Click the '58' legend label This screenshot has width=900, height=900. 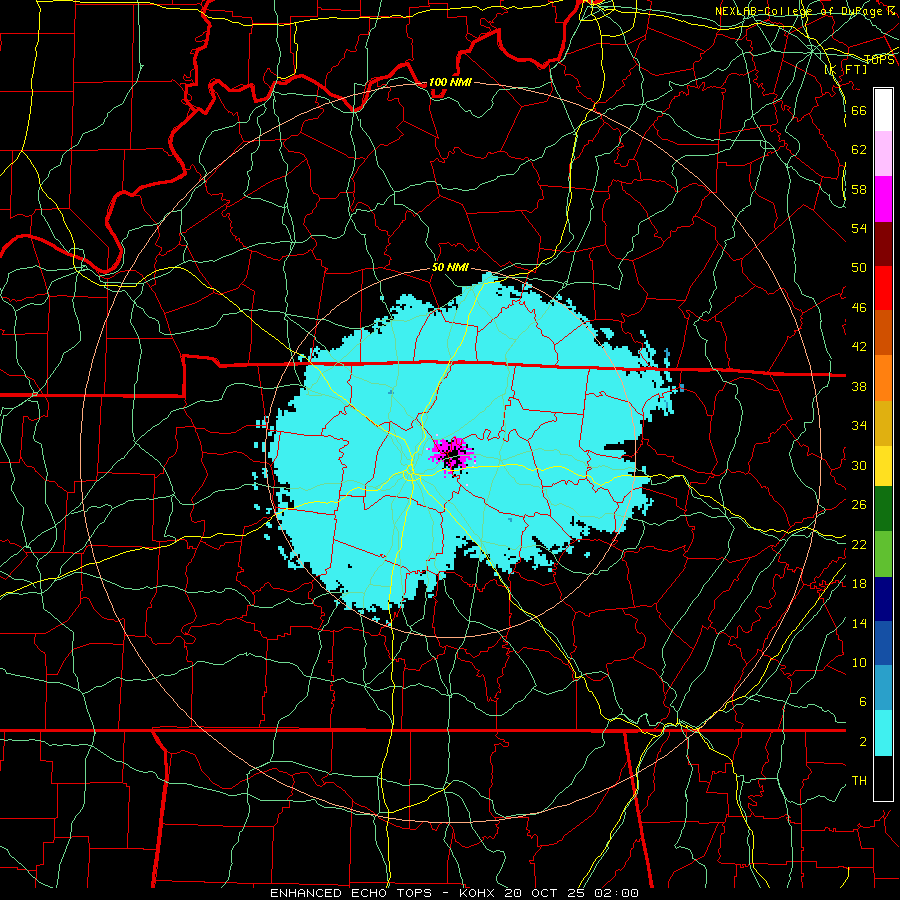click(859, 189)
